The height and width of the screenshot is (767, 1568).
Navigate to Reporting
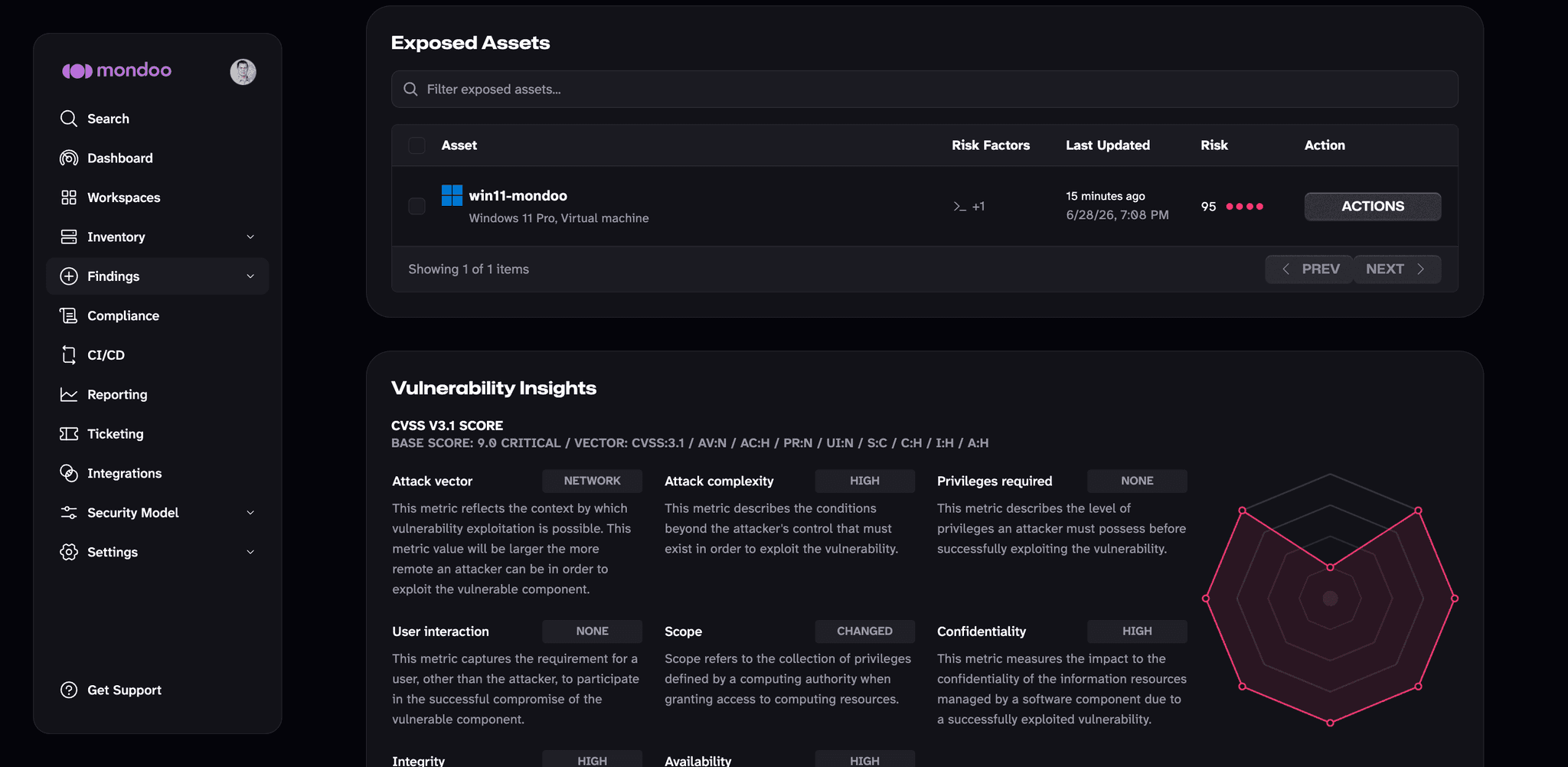[x=158, y=394]
